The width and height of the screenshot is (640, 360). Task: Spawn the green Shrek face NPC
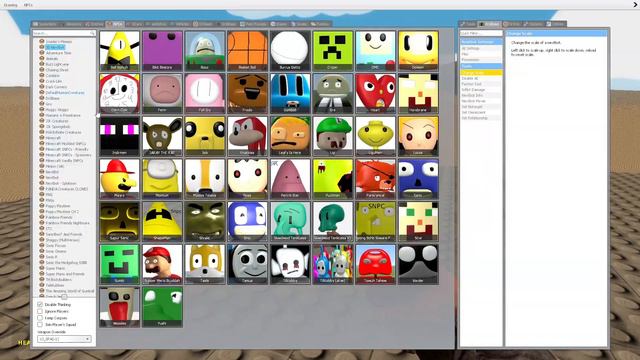pos(205,221)
